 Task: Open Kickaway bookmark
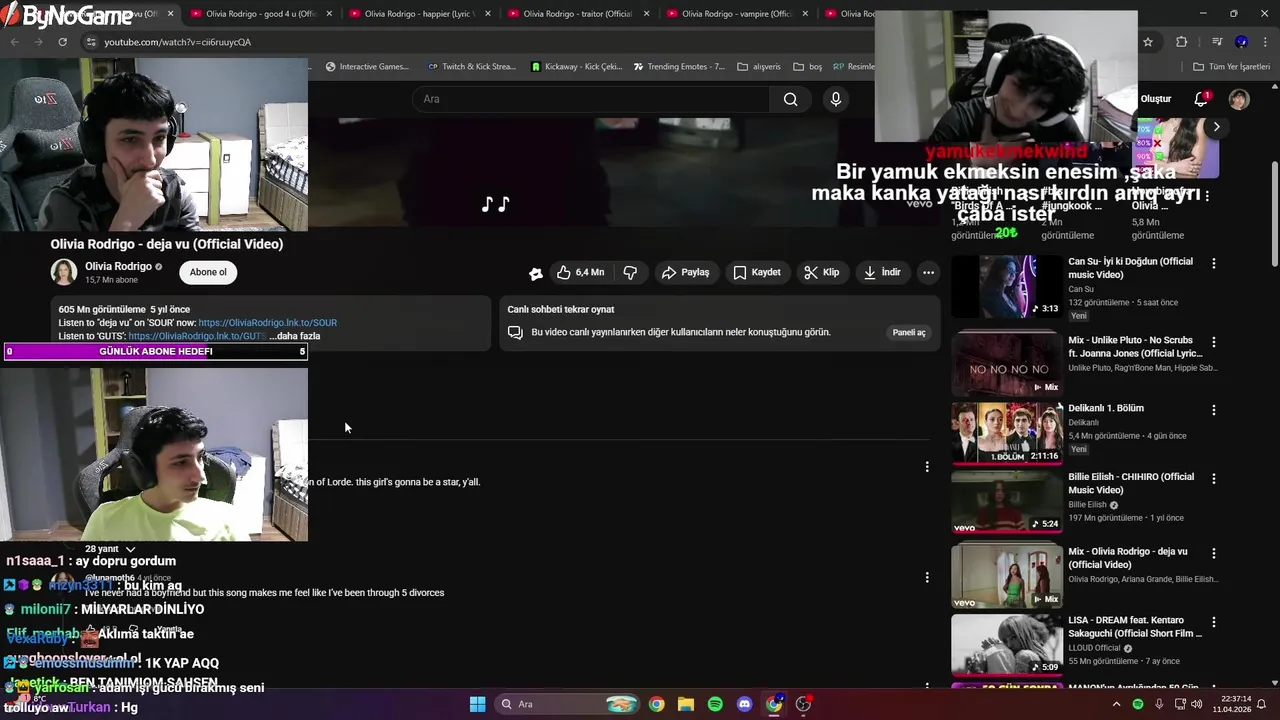coord(577,67)
